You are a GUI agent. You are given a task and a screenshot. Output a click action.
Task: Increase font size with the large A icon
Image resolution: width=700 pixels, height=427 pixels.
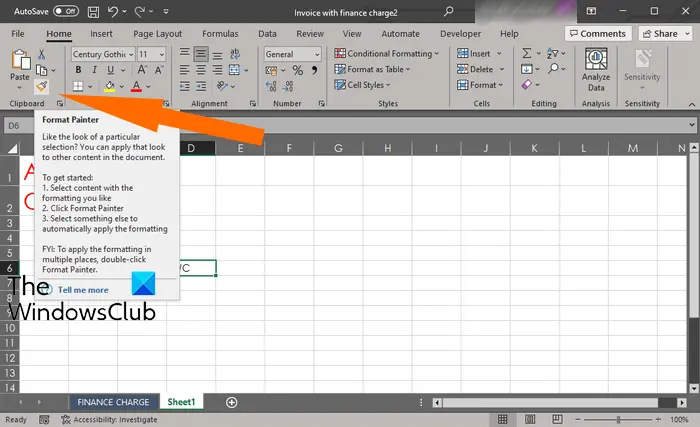[x=142, y=70]
